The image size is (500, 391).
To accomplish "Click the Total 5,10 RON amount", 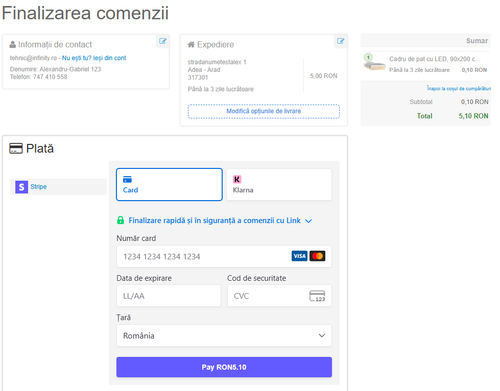I will 473,116.
